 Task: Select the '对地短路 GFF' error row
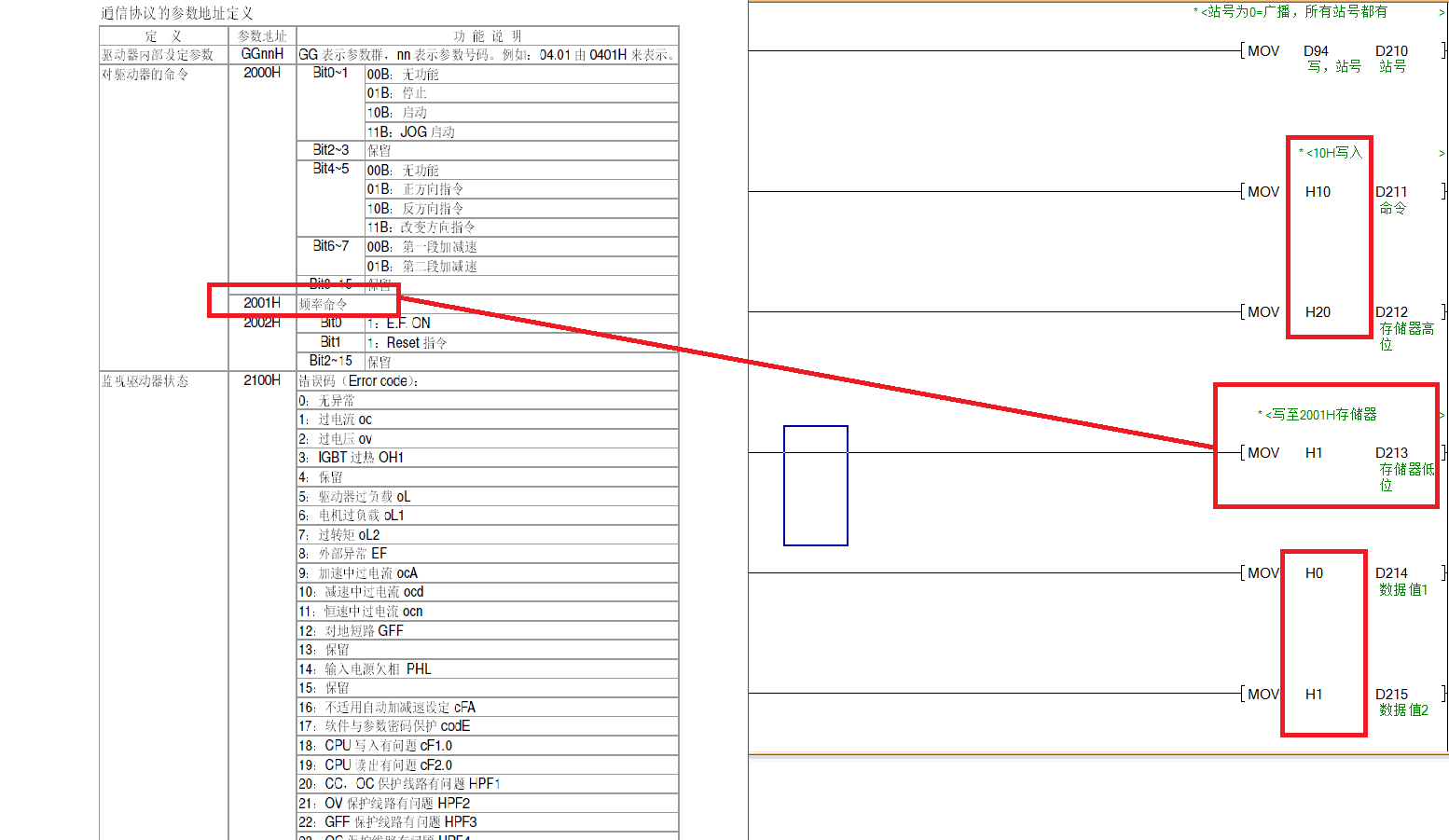(364, 631)
